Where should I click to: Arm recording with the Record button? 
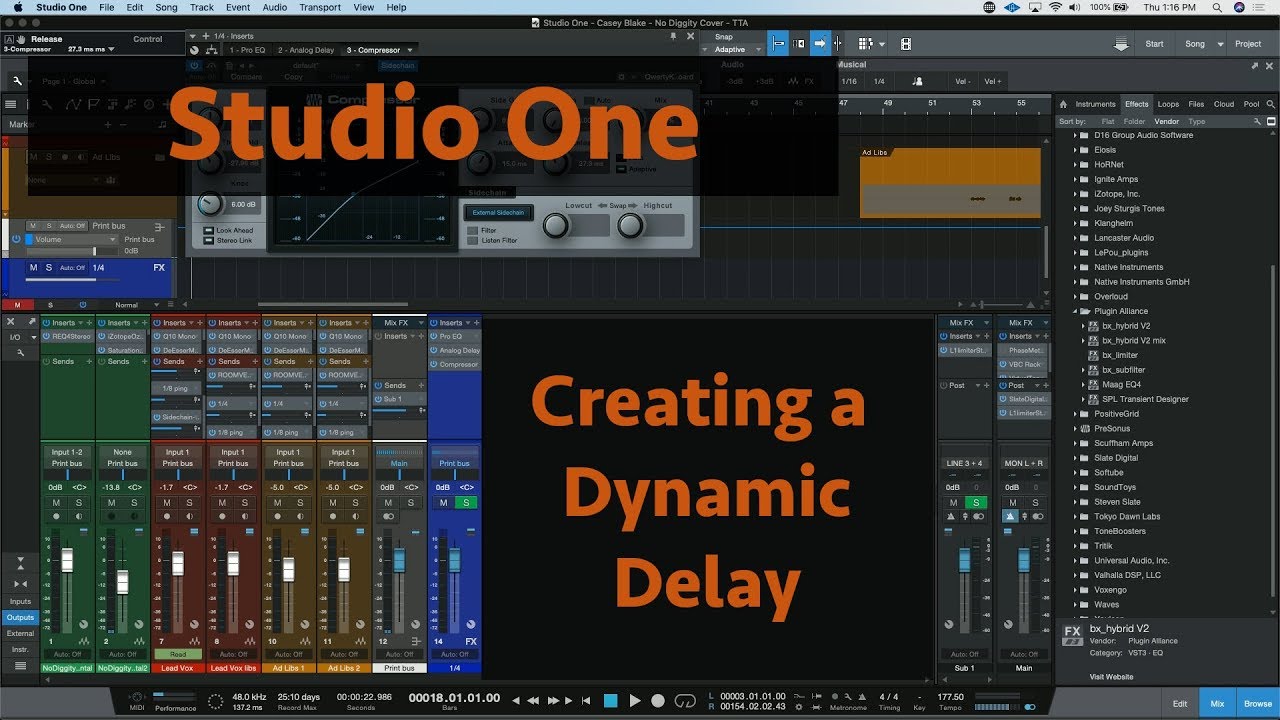click(x=658, y=701)
